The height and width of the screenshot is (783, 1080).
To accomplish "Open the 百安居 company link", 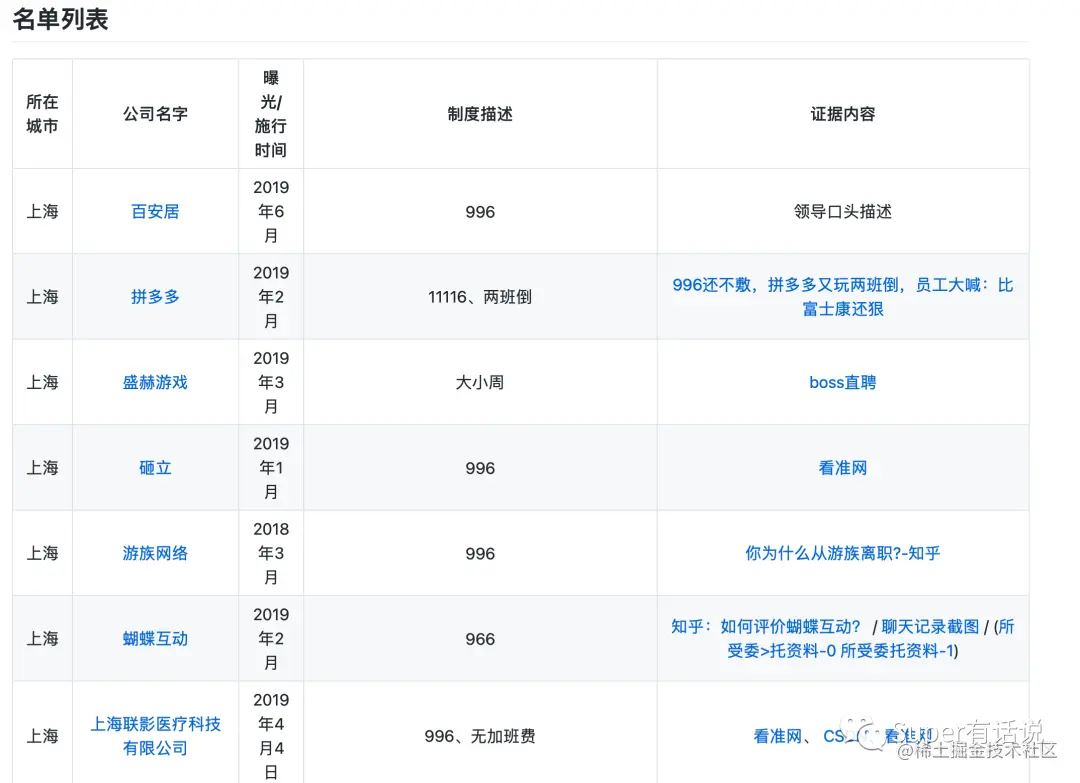I will (155, 211).
